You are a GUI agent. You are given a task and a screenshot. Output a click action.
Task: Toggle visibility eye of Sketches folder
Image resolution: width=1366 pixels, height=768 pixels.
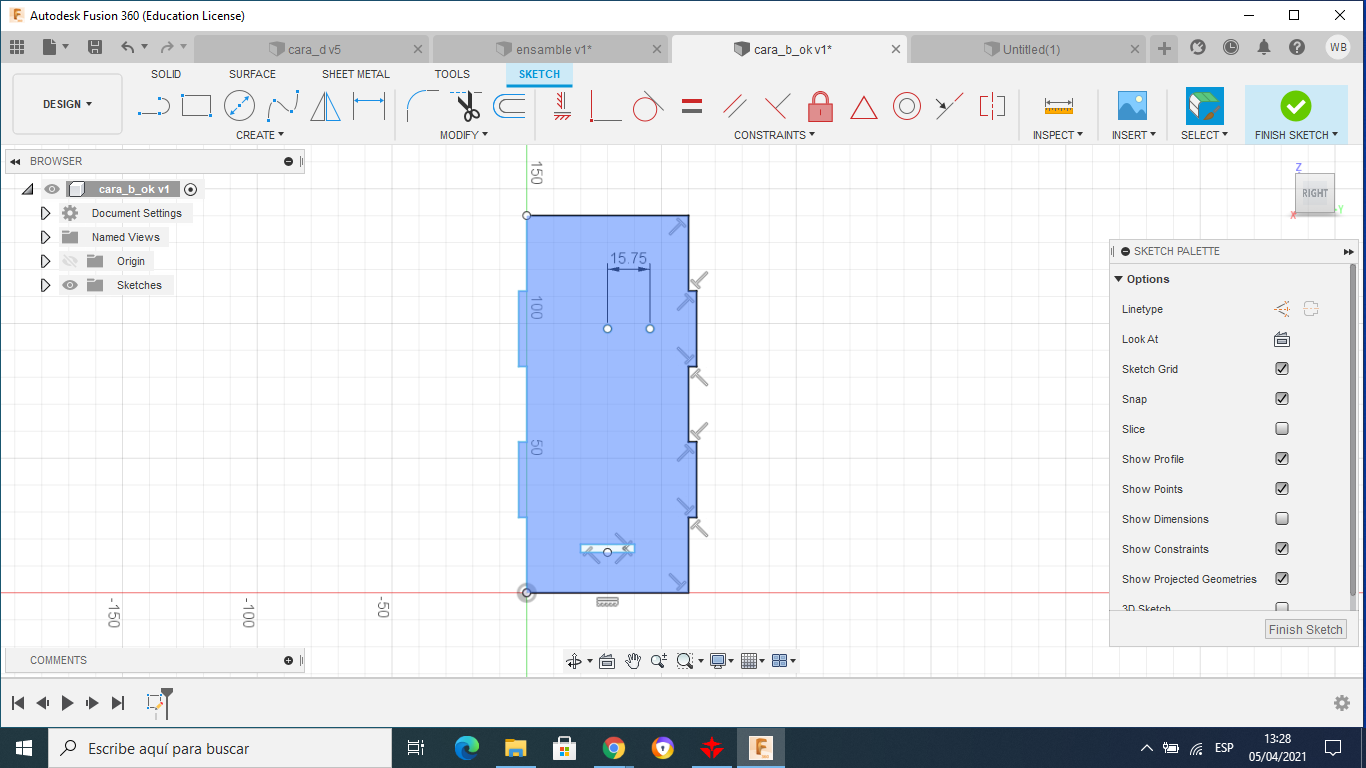[x=70, y=285]
